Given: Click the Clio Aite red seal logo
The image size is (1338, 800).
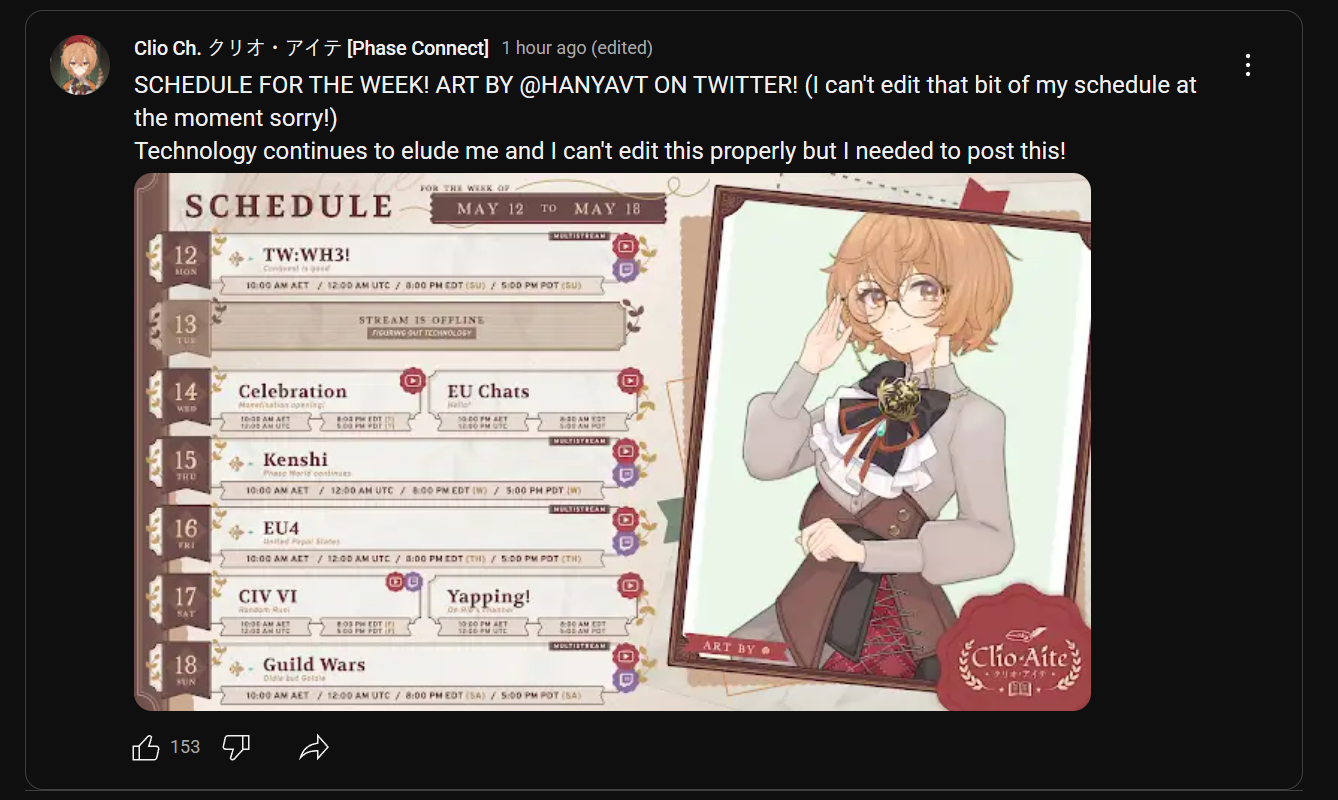Looking at the screenshot, I should pyautogui.click(x=1020, y=653).
